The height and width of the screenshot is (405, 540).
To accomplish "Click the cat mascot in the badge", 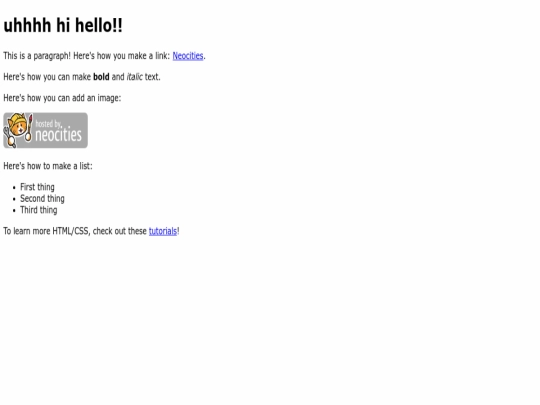I will (17, 130).
